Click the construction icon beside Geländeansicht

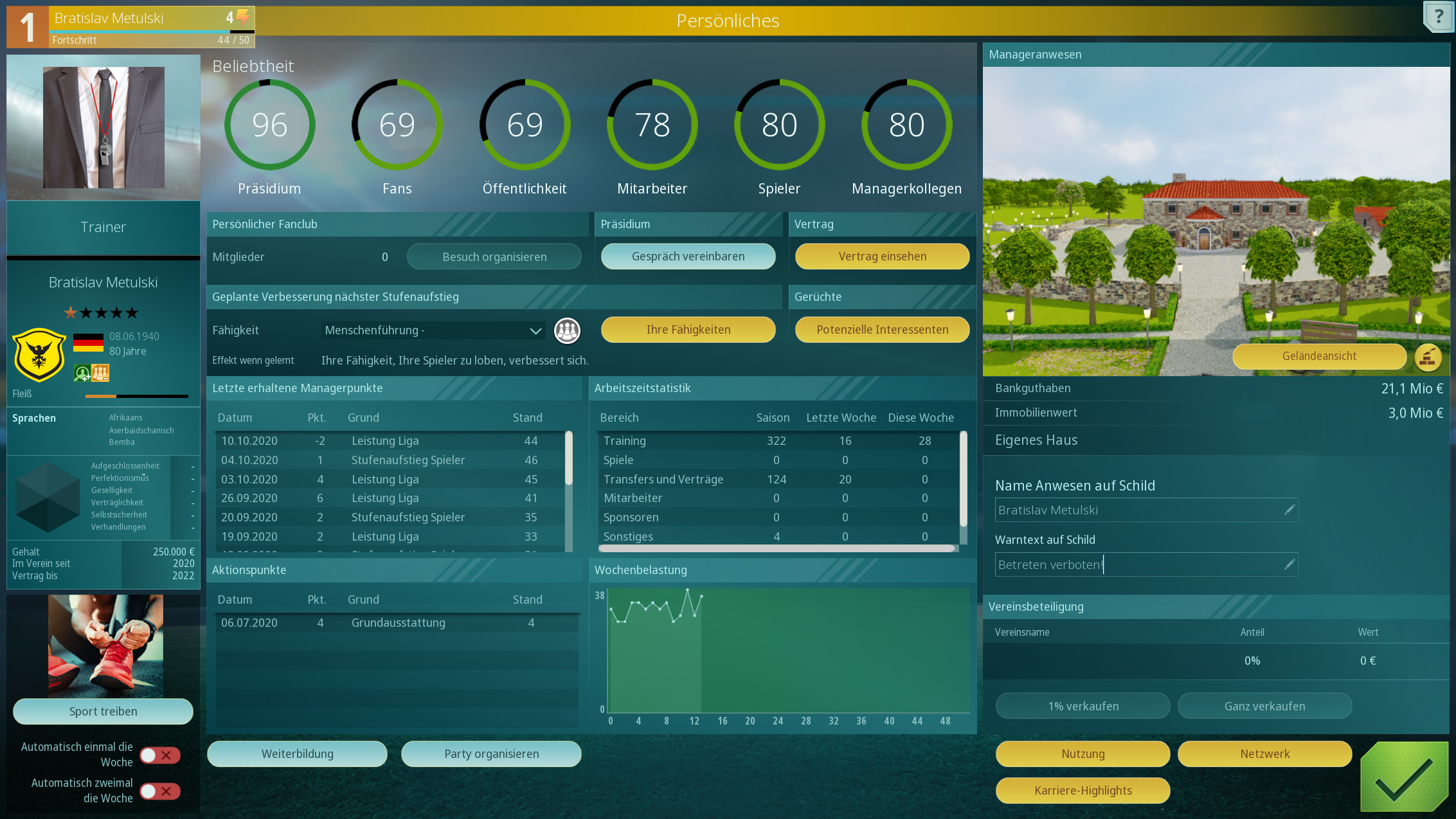pyautogui.click(x=1428, y=357)
